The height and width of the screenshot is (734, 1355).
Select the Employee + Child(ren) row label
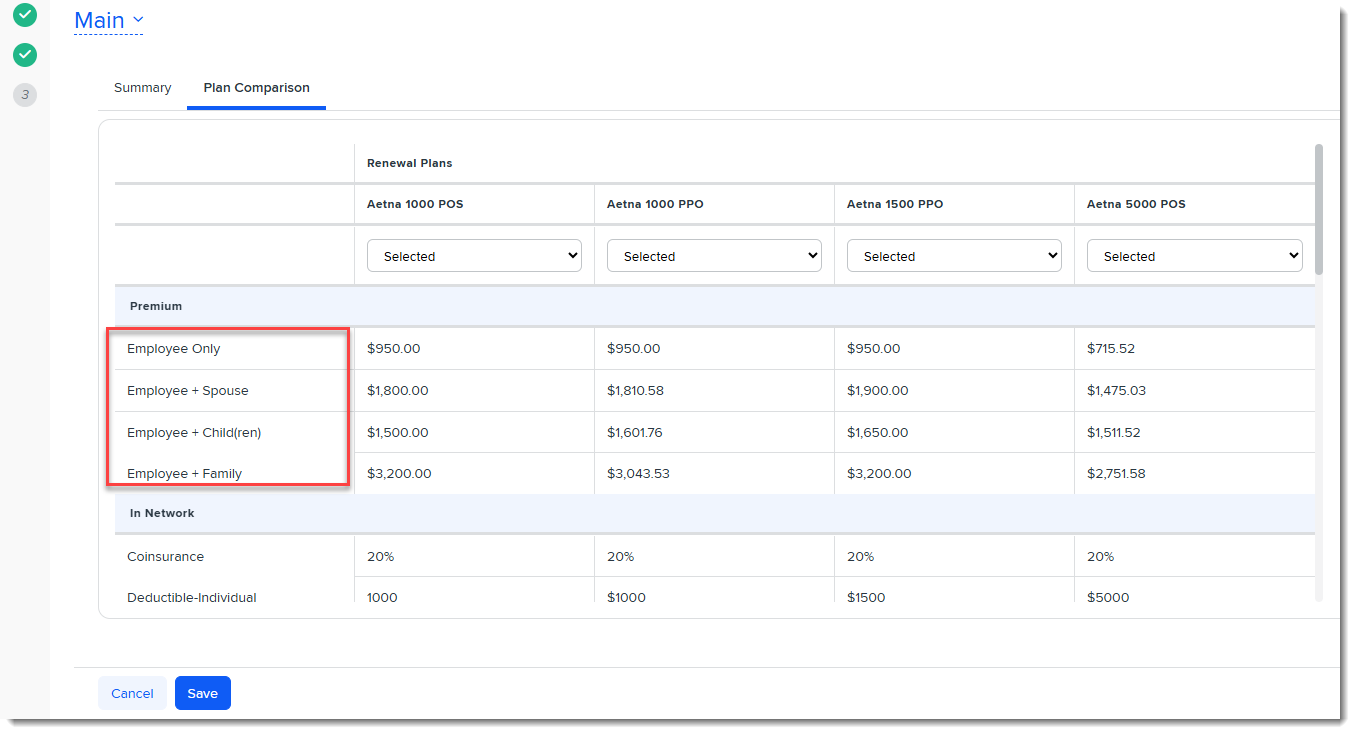click(x=194, y=433)
